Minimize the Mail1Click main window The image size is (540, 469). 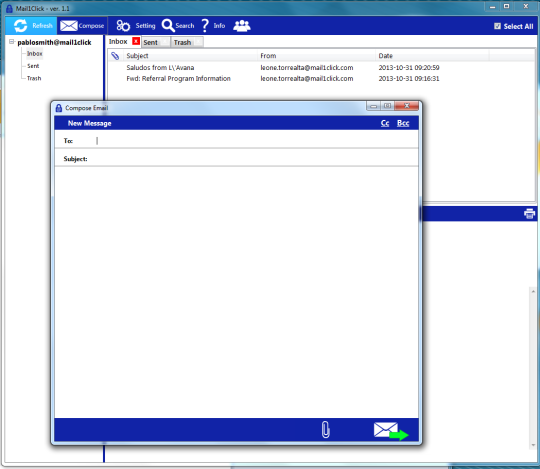pyautogui.click(x=492, y=6)
